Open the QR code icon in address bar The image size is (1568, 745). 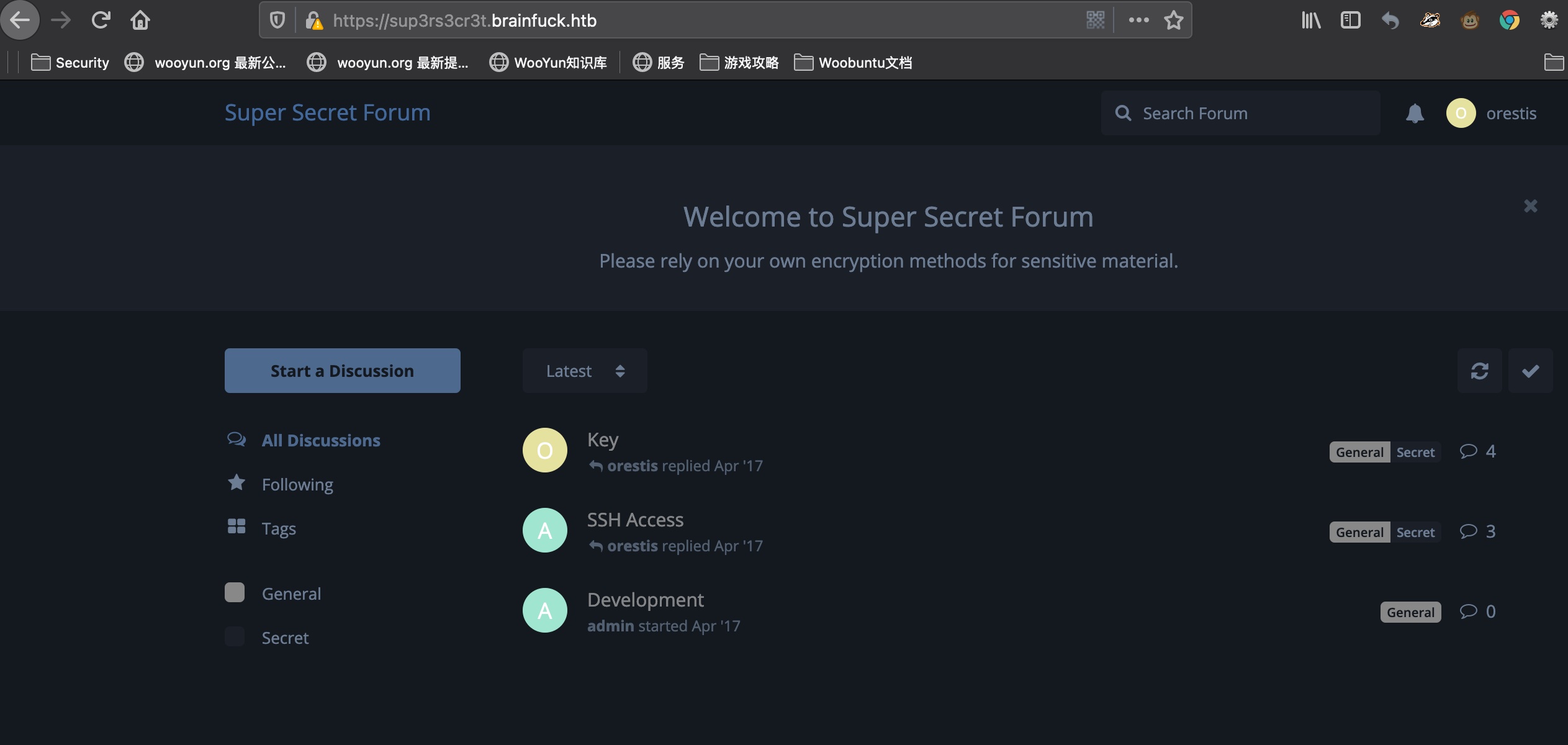pos(1096,20)
